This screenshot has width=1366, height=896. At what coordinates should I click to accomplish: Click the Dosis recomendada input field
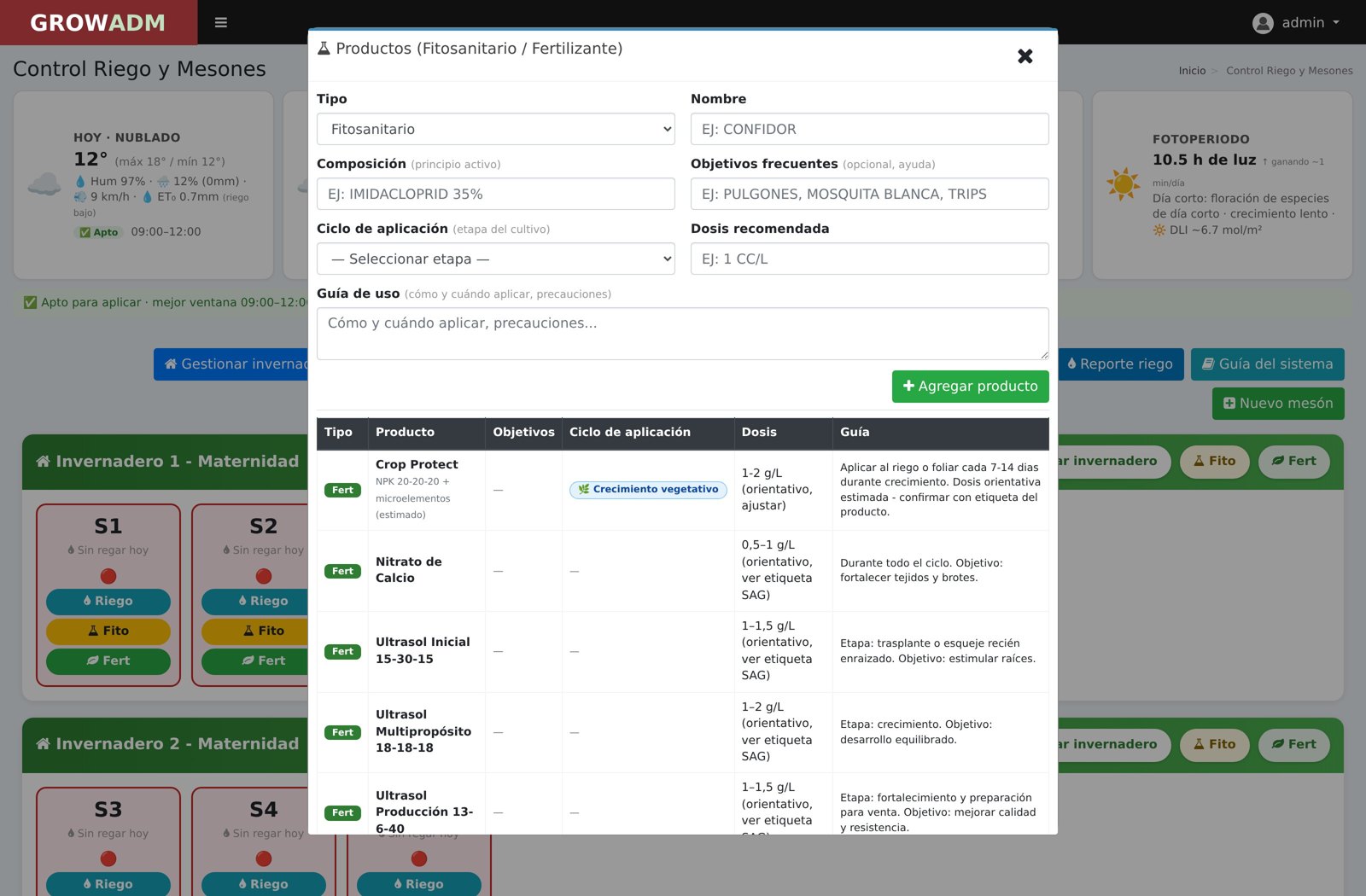pos(870,259)
